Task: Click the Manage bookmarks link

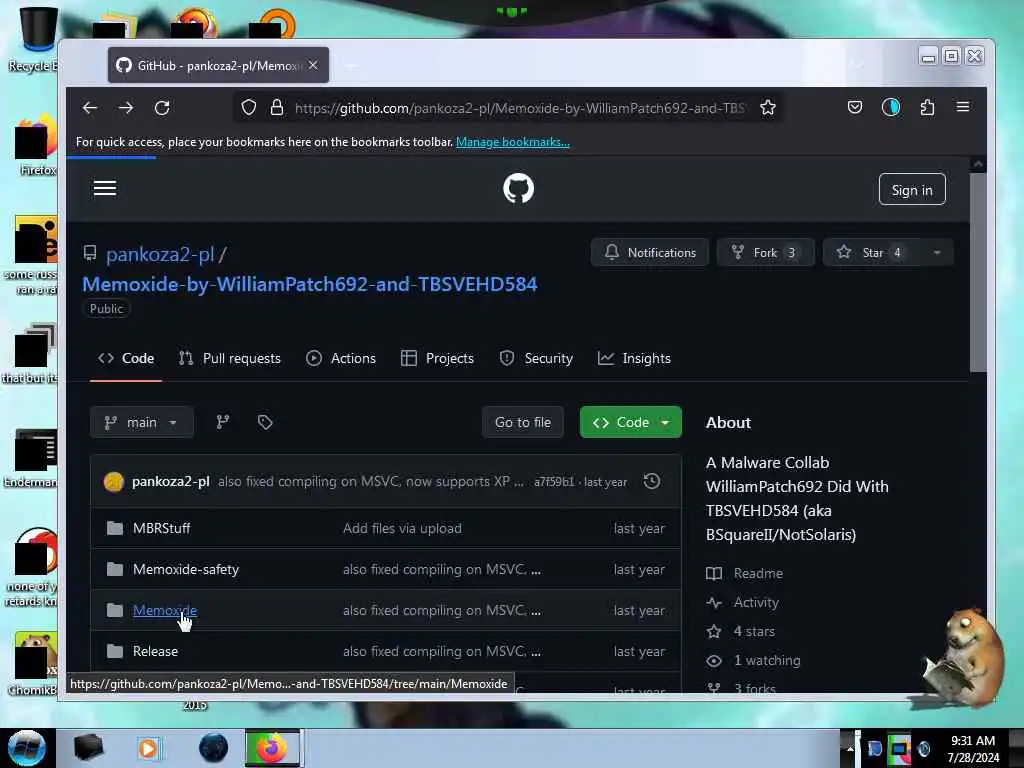Action: pos(513,142)
